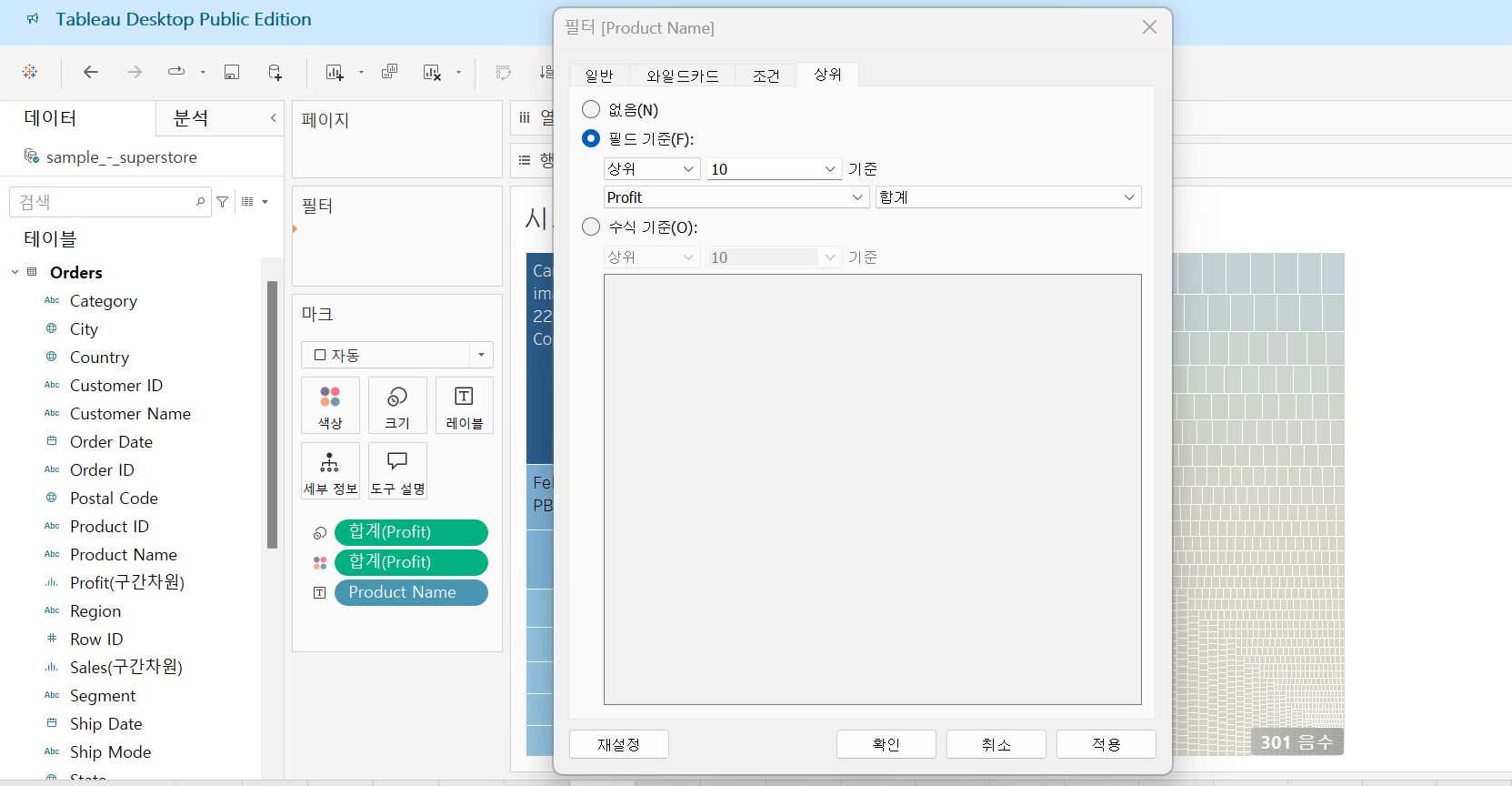This screenshot has width=1512, height=786.
Task: Open the Size marks card
Action: click(397, 405)
